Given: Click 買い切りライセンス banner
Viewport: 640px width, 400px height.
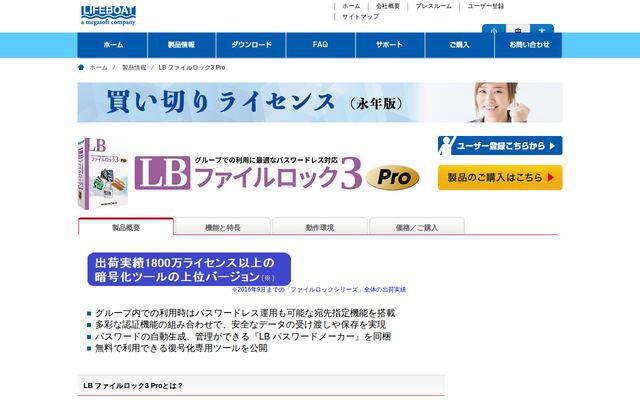Looking at the screenshot, I should (x=320, y=102).
